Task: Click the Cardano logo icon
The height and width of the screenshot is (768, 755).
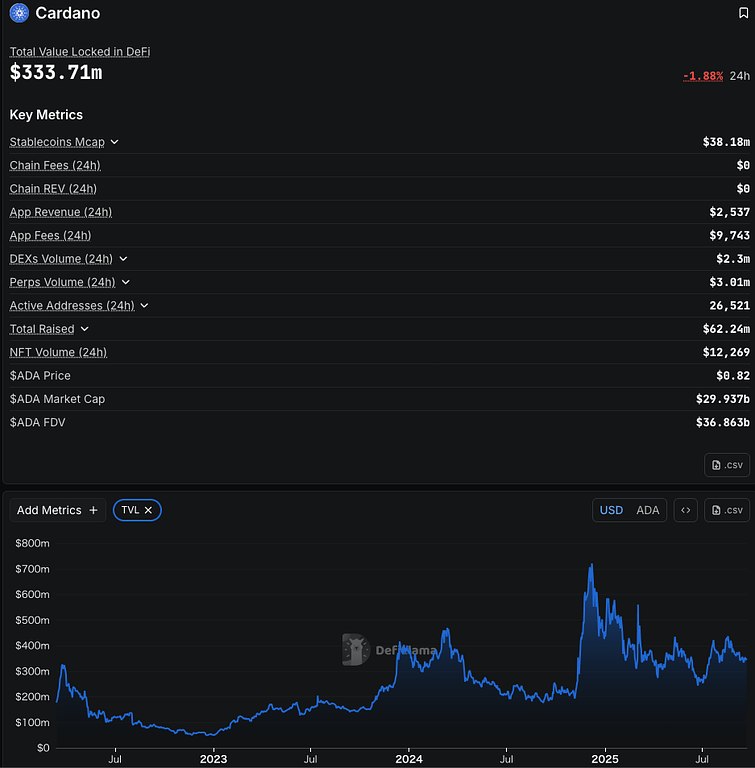Action: tap(19, 13)
